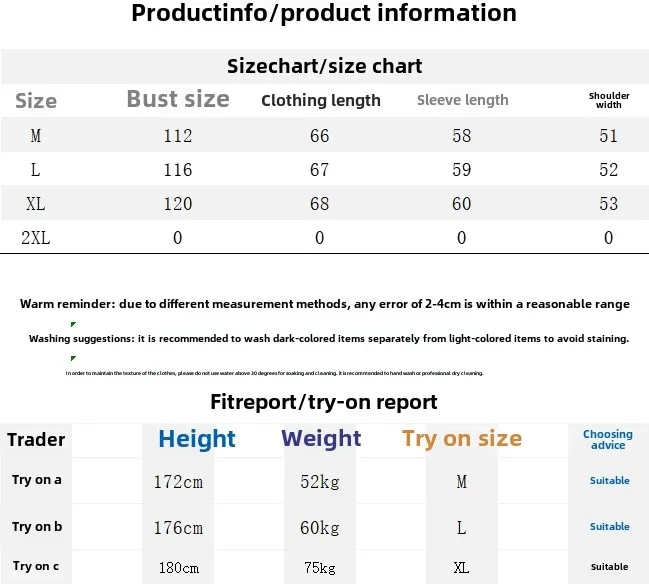
Task: Click the 176cm height value
Action: pos(178,528)
